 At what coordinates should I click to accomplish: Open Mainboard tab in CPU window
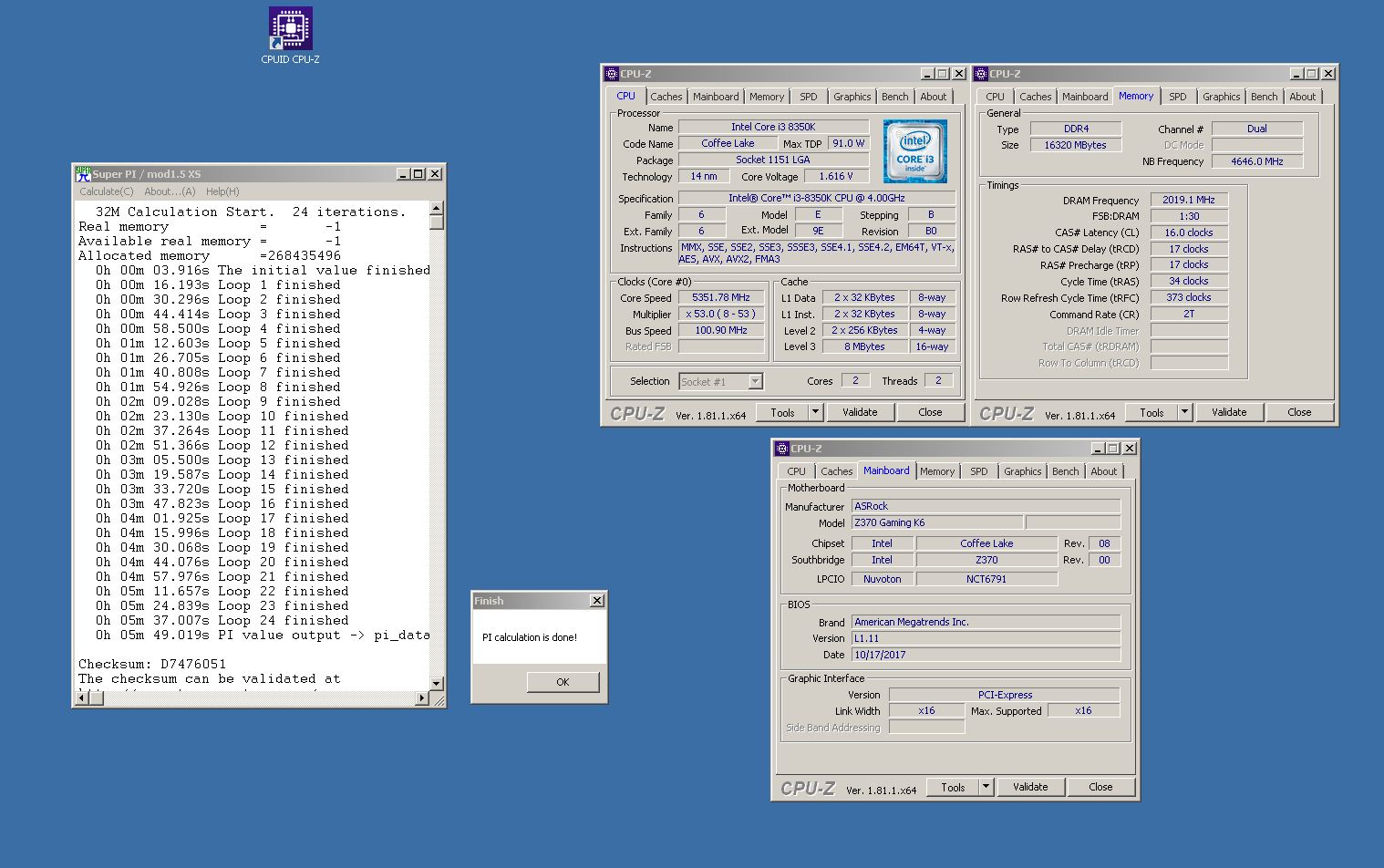click(716, 97)
